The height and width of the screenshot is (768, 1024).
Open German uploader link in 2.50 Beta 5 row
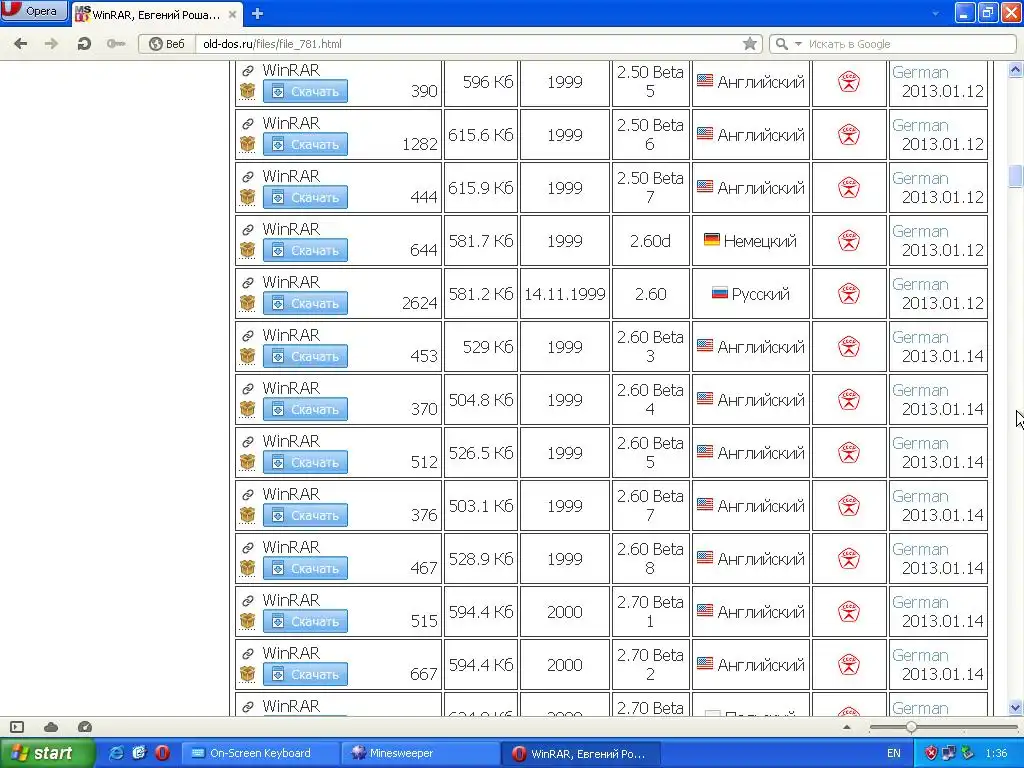(920, 72)
